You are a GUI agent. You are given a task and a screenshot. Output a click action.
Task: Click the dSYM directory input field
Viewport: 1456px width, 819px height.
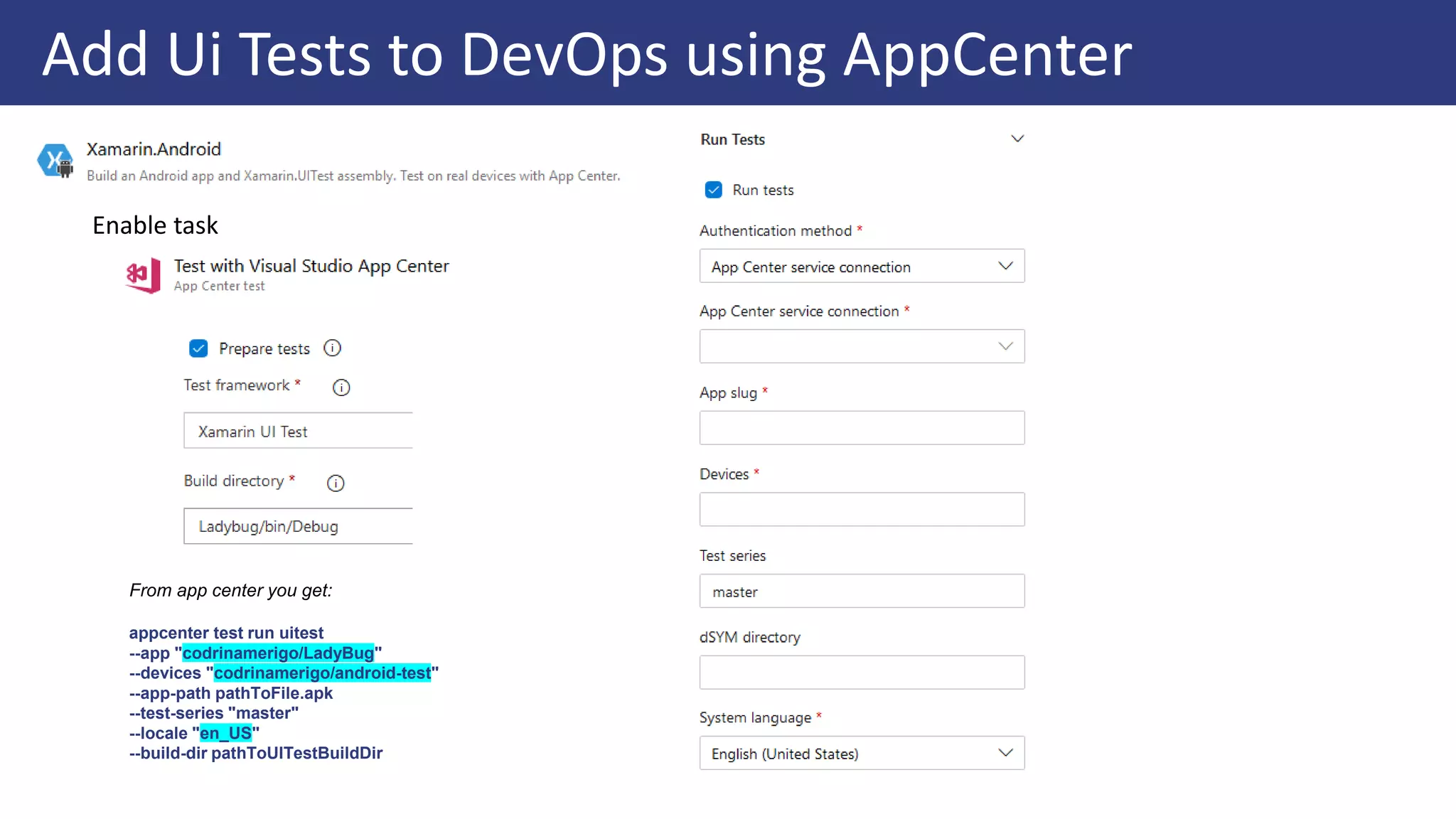coord(862,673)
